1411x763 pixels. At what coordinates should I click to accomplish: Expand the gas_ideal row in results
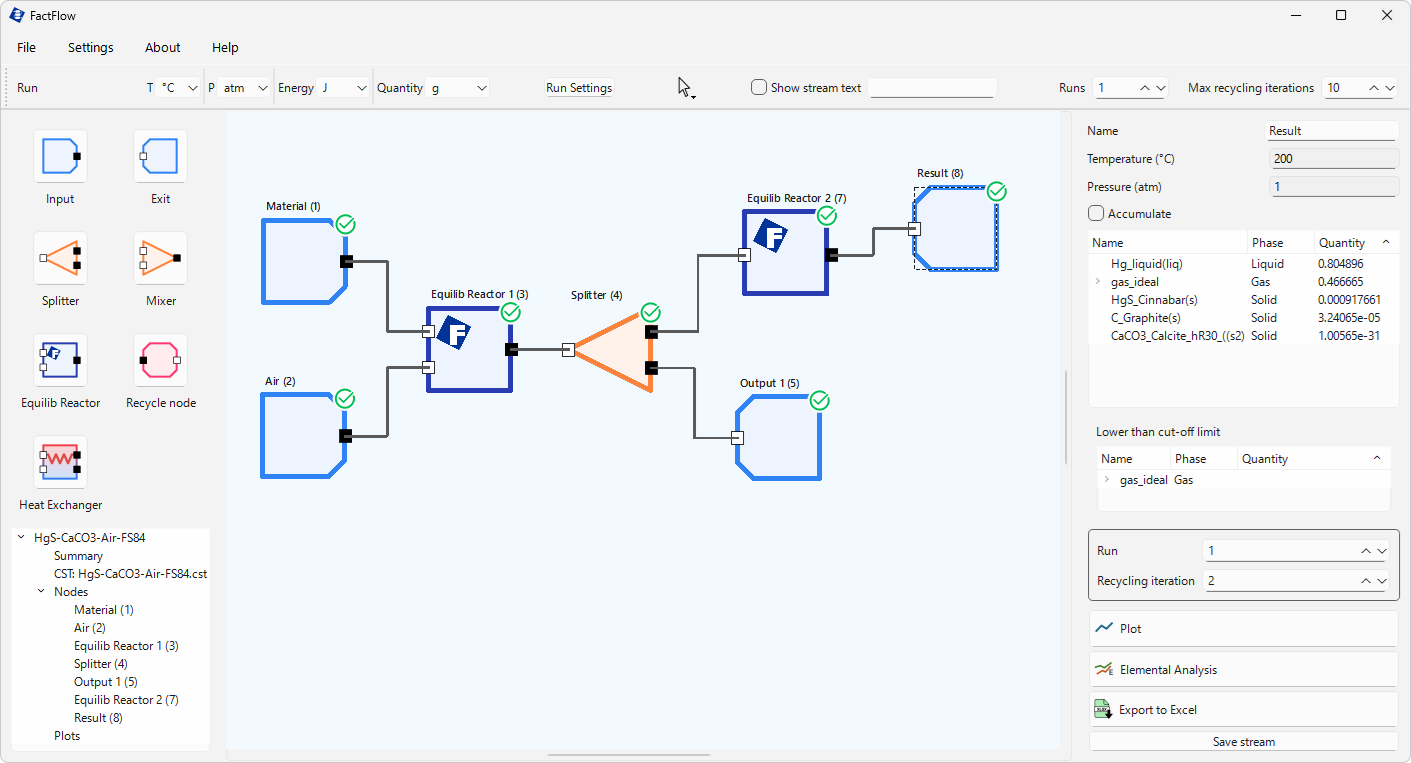pyautogui.click(x=1099, y=283)
